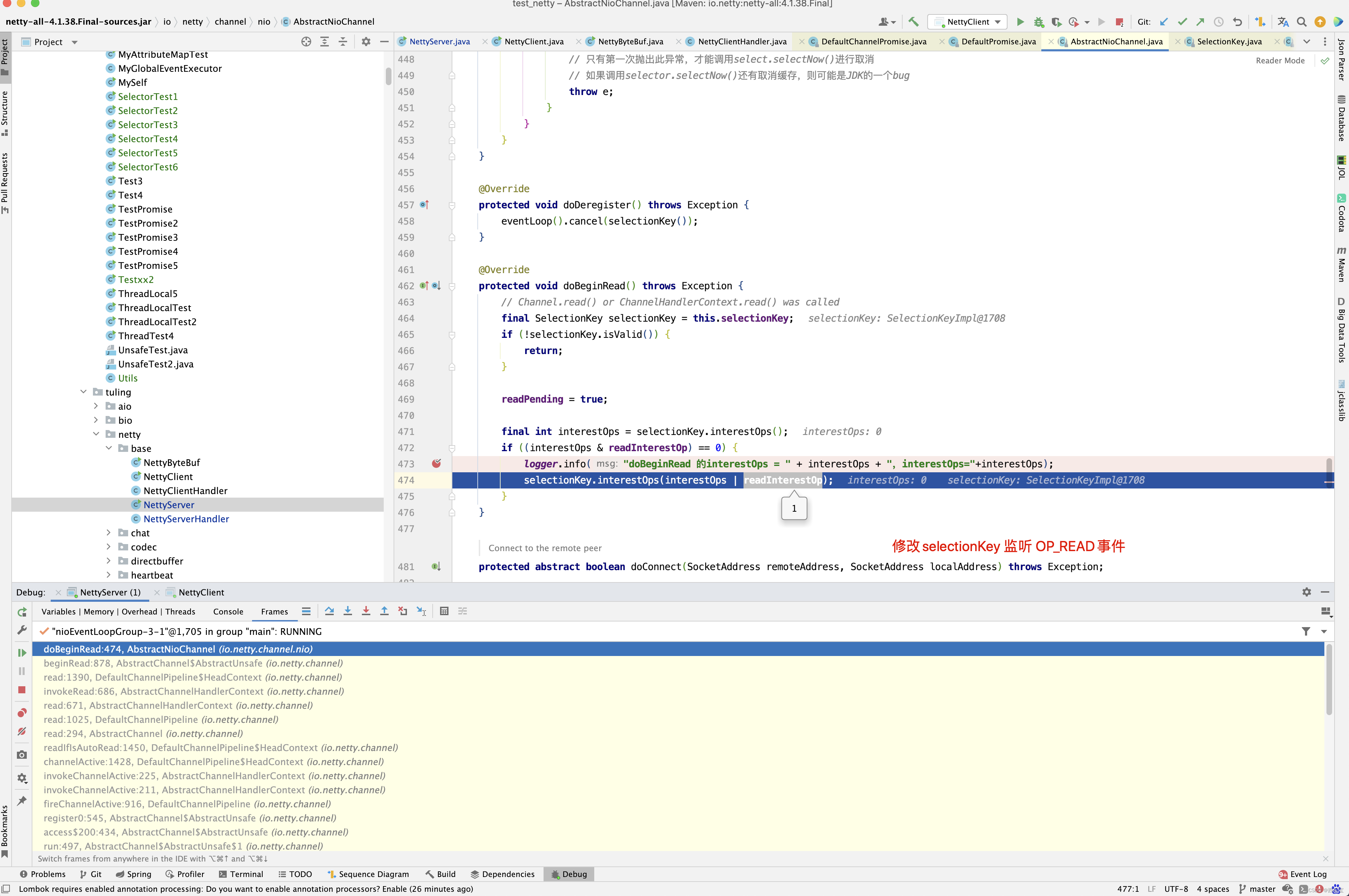Viewport: 1349px width, 896px height.
Task: Click Resume Program in debug sidebar
Action: (x=22, y=652)
